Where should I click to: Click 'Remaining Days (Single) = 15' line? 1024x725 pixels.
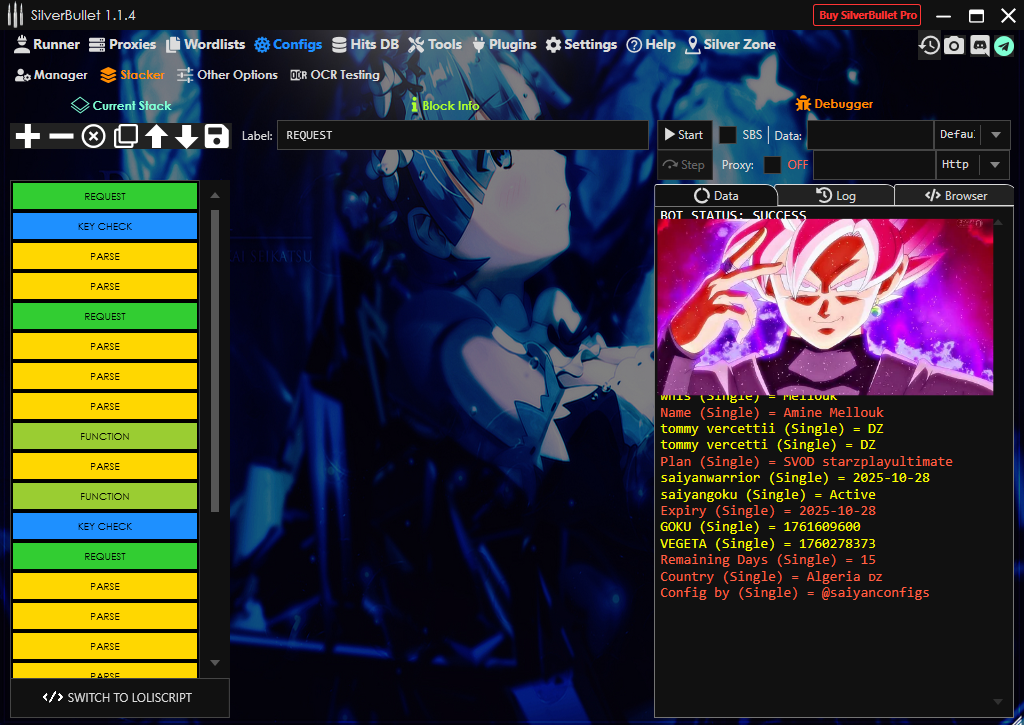point(768,560)
